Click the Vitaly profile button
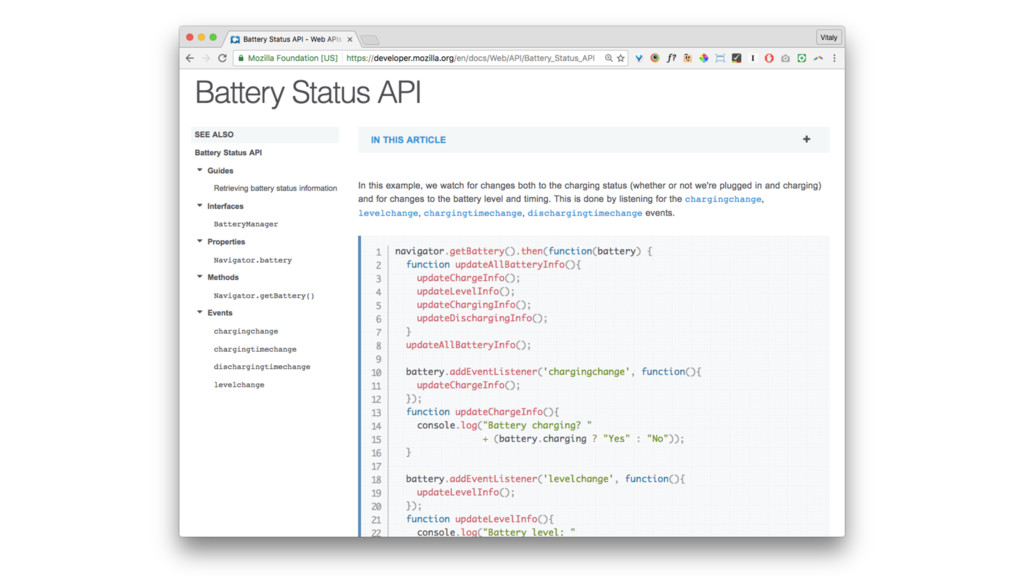The height and width of the screenshot is (576, 1024). coord(829,38)
